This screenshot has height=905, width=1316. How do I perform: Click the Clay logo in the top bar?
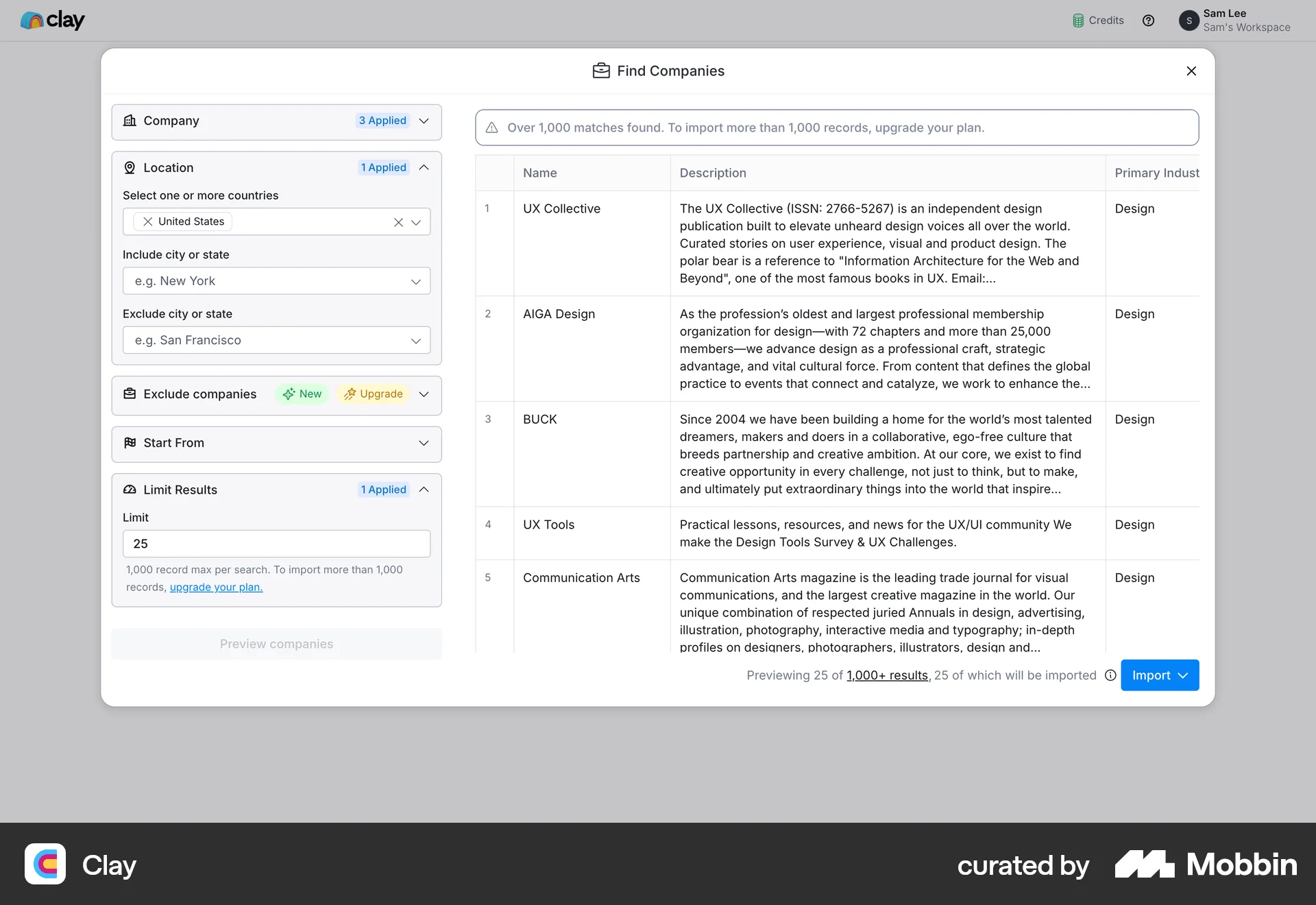coord(53,21)
